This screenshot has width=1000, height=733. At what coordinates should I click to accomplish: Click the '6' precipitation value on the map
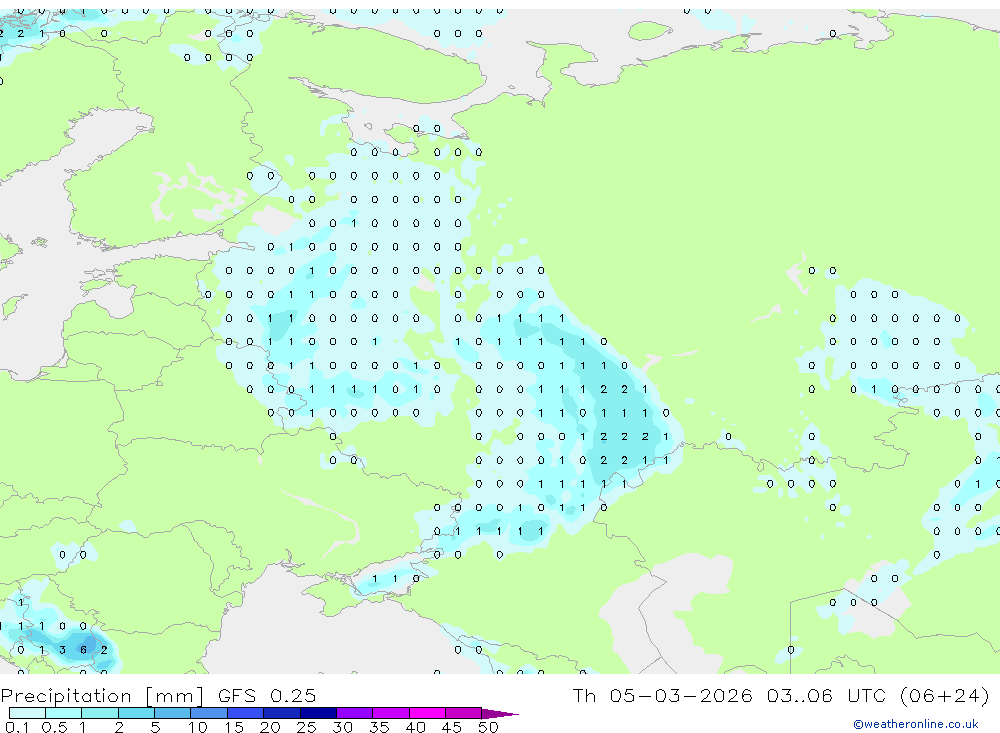[x=83, y=650]
